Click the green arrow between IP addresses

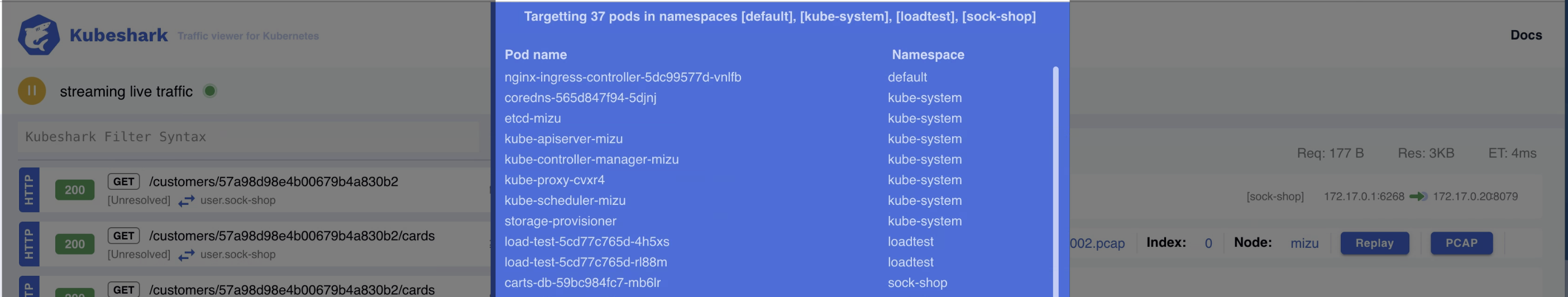coord(1418,197)
